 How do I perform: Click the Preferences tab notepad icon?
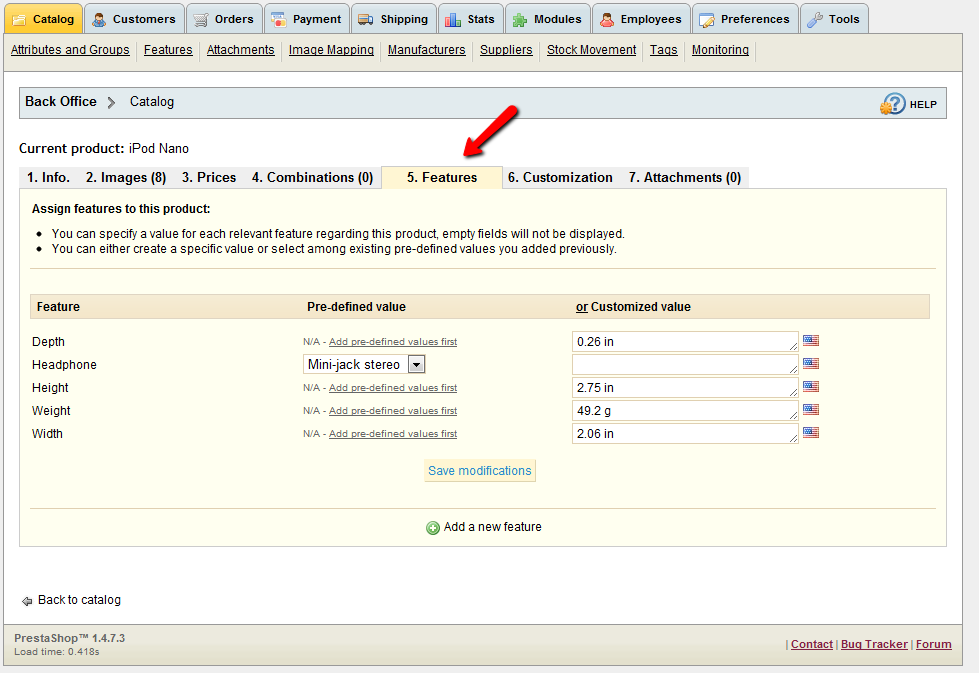tap(707, 20)
